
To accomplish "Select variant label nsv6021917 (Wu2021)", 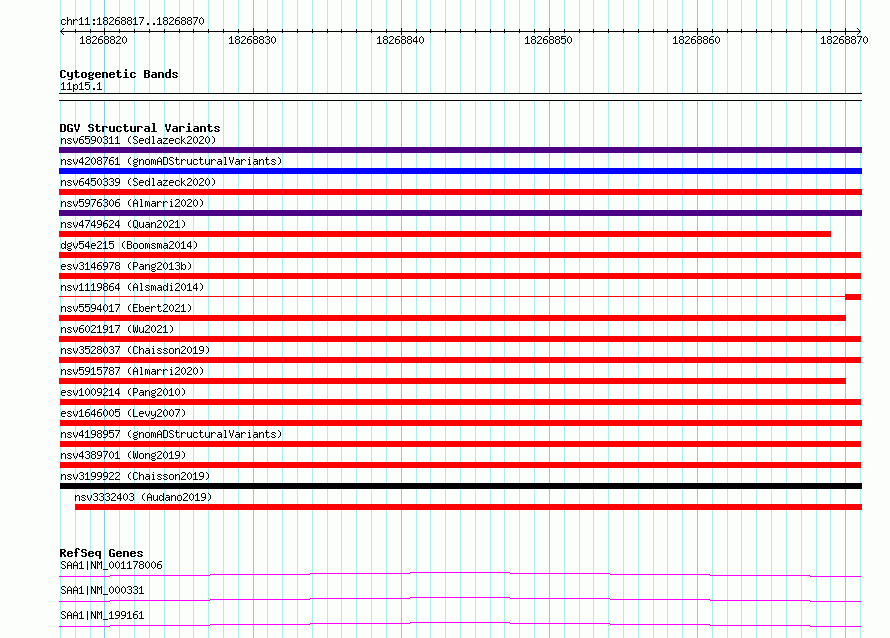I will 117,329.
